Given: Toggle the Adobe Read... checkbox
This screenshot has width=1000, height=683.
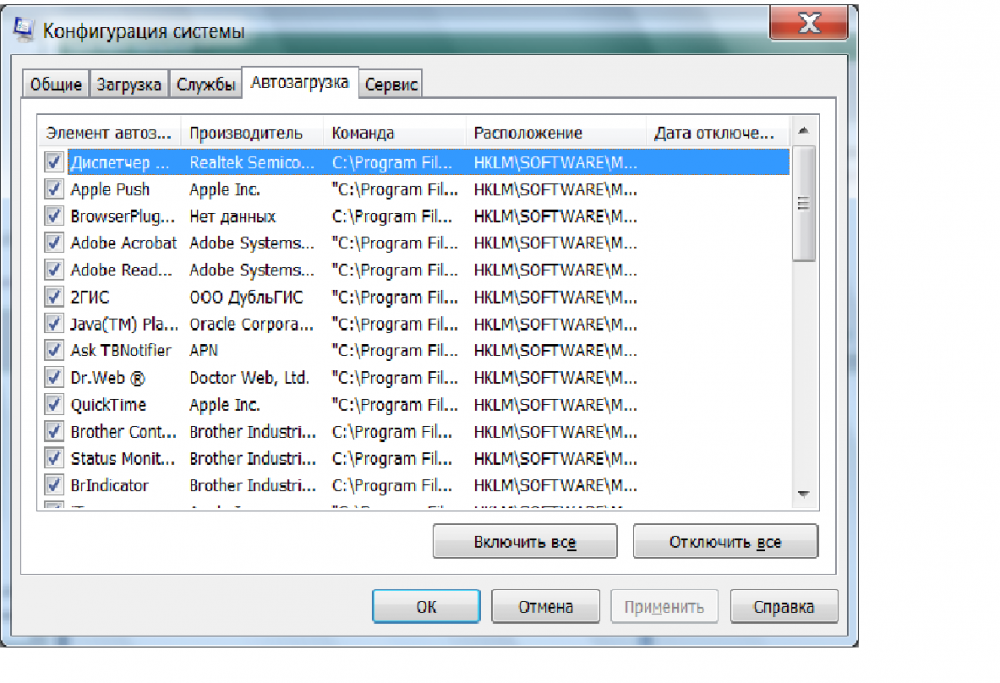Looking at the screenshot, I should (x=54, y=270).
